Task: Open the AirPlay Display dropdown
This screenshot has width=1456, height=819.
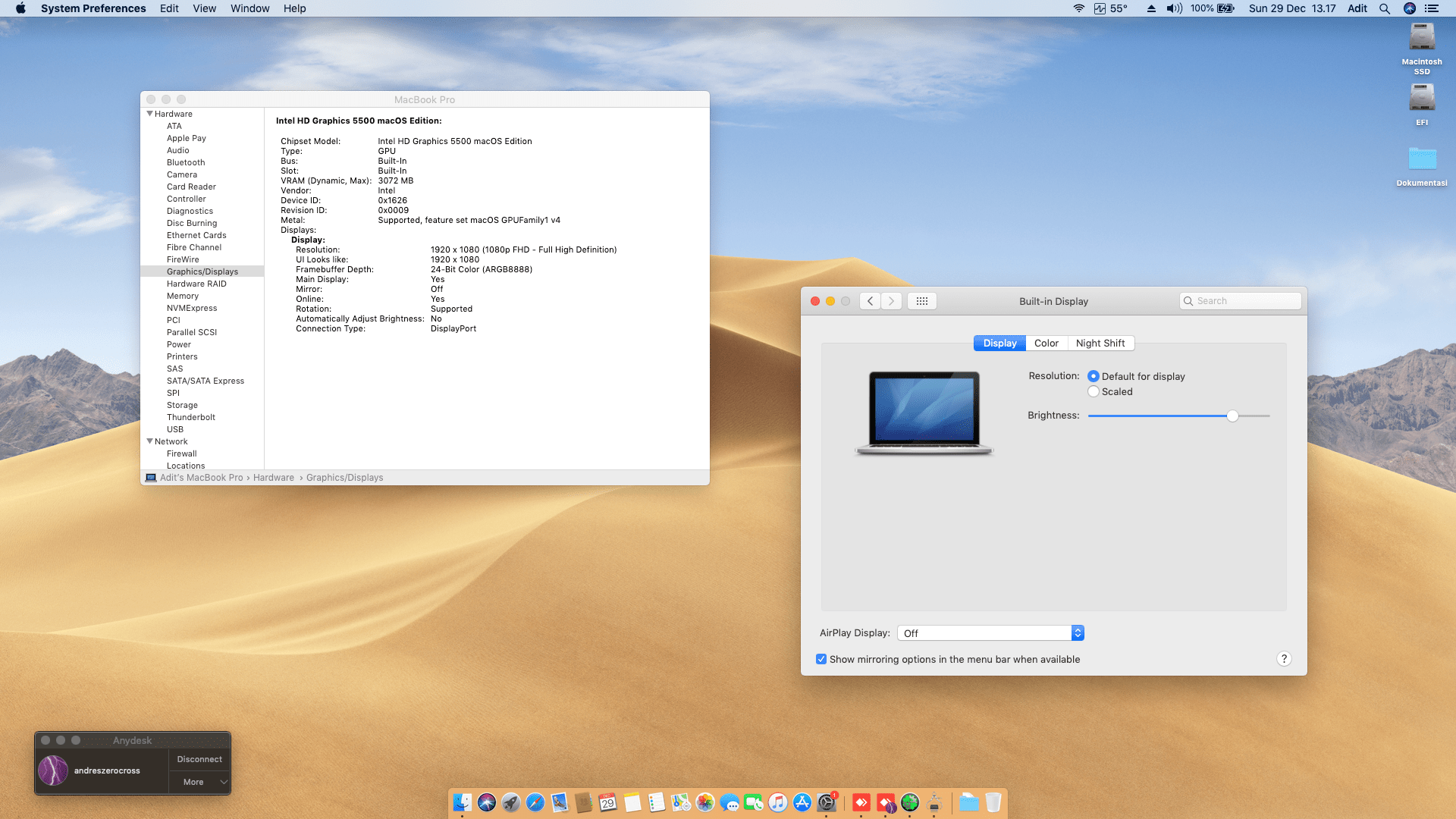Action: click(990, 633)
